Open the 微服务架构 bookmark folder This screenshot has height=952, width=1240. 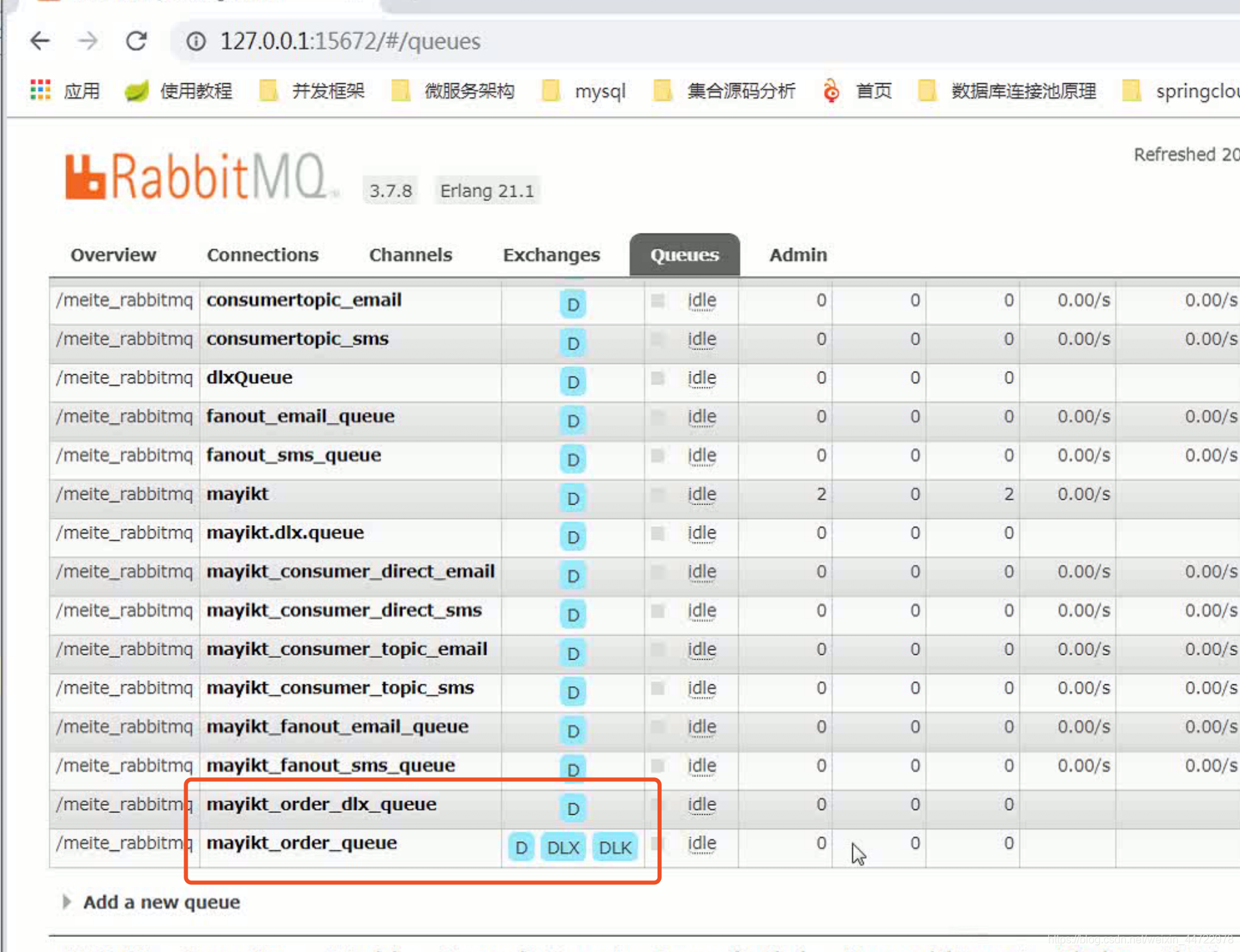point(452,91)
